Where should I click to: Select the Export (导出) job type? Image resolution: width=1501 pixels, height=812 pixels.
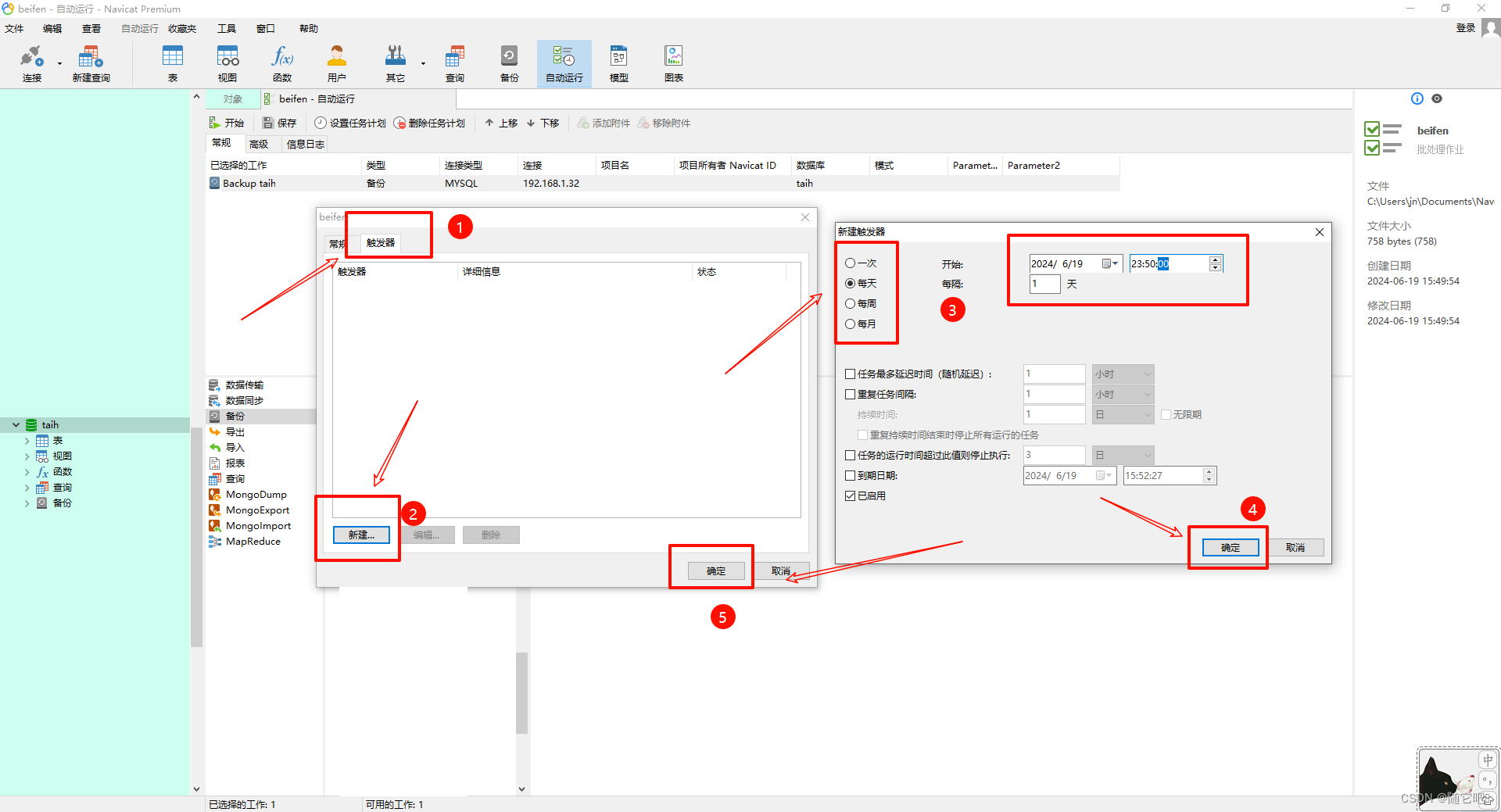tap(227, 431)
